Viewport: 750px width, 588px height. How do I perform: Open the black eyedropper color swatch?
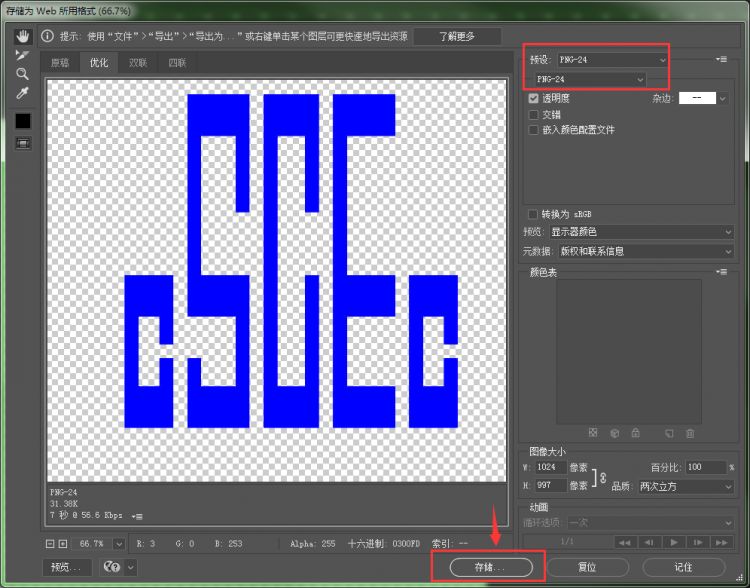coord(22,121)
